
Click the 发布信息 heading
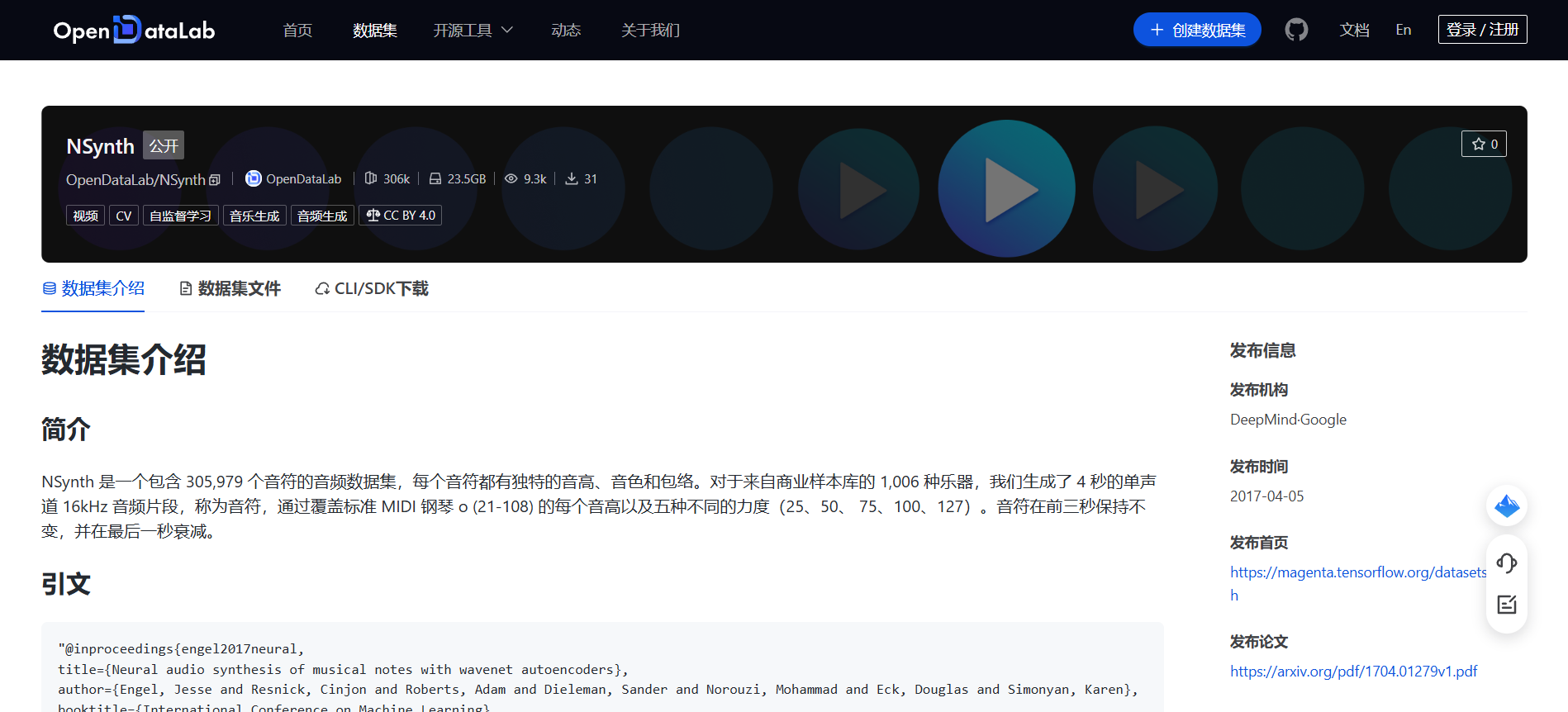1262,350
